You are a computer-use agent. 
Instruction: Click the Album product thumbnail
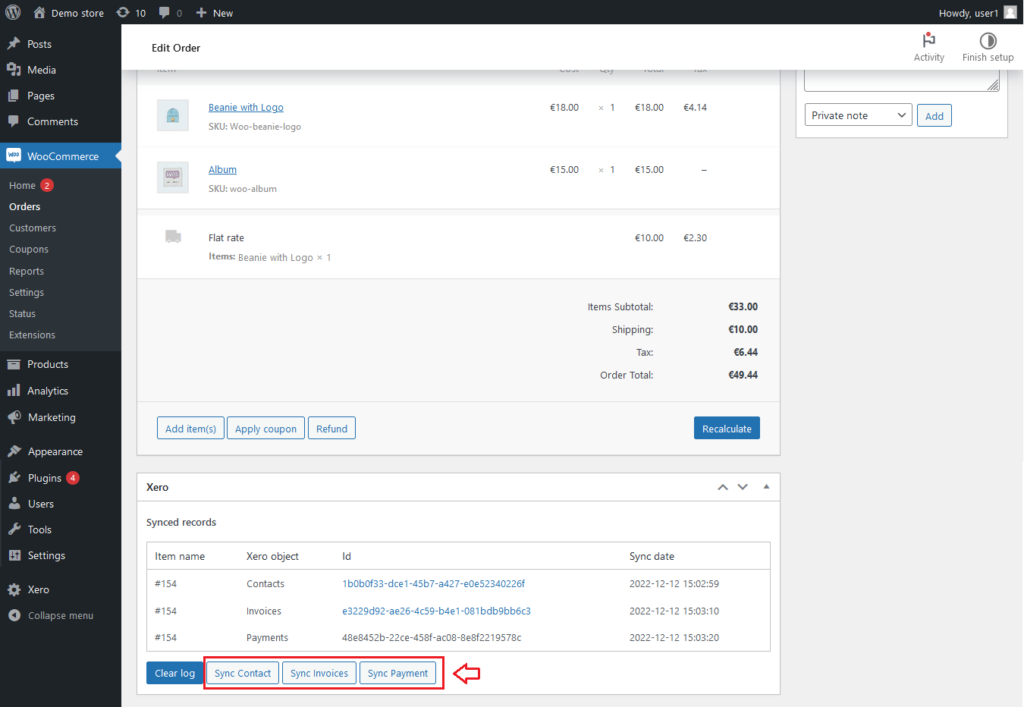click(x=172, y=177)
